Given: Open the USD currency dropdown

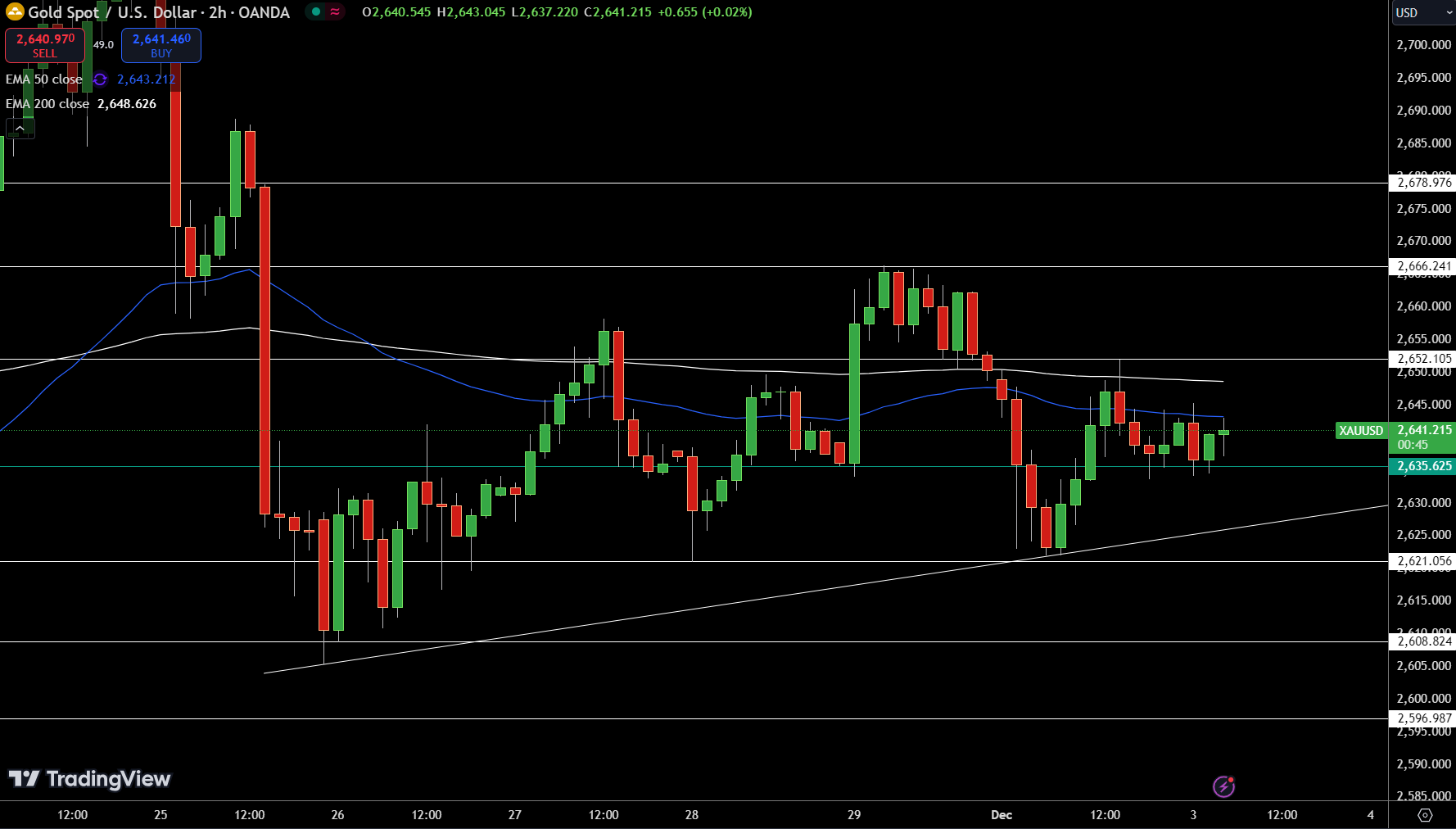Looking at the screenshot, I should click(x=1422, y=13).
